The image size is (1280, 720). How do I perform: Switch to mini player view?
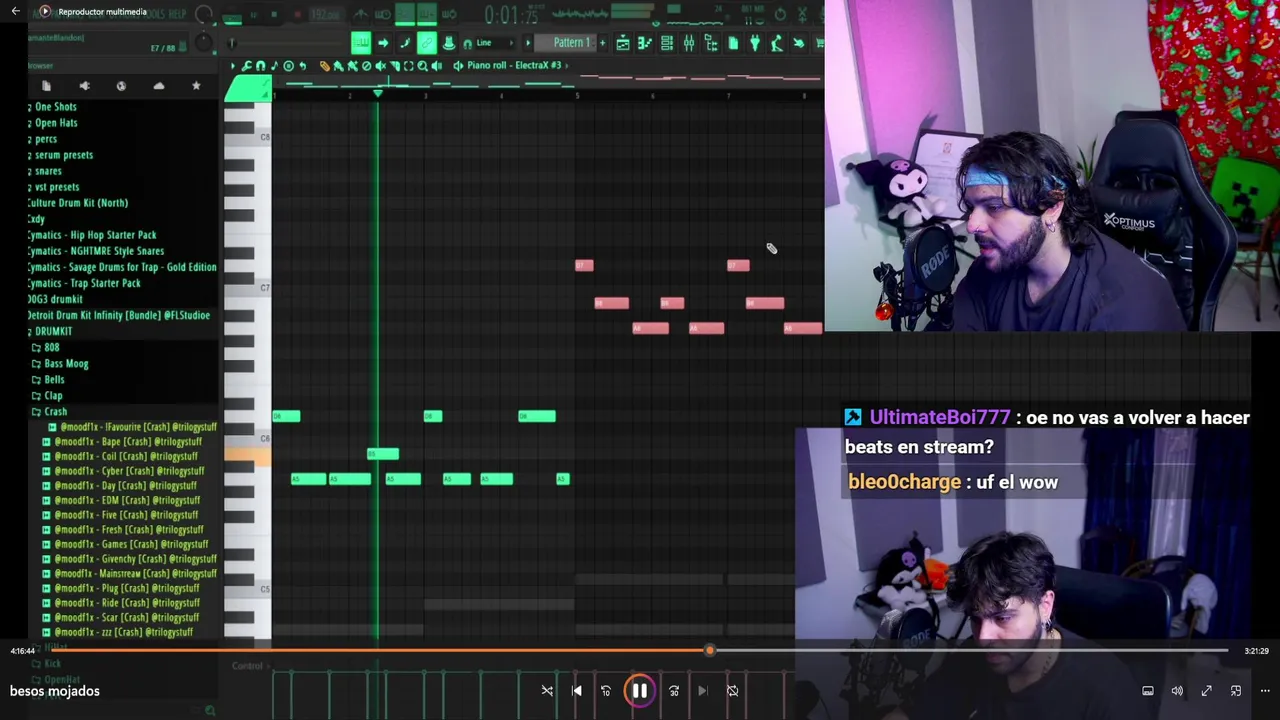coord(1236,691)
